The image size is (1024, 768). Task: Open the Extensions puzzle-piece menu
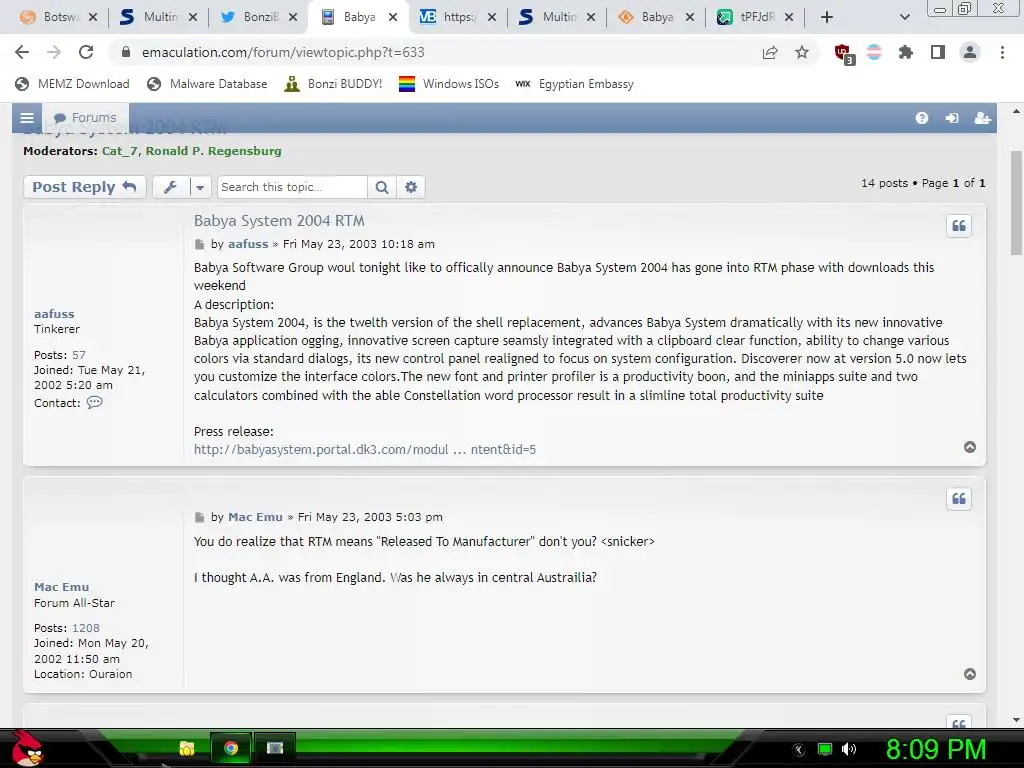tap(906, 52)
